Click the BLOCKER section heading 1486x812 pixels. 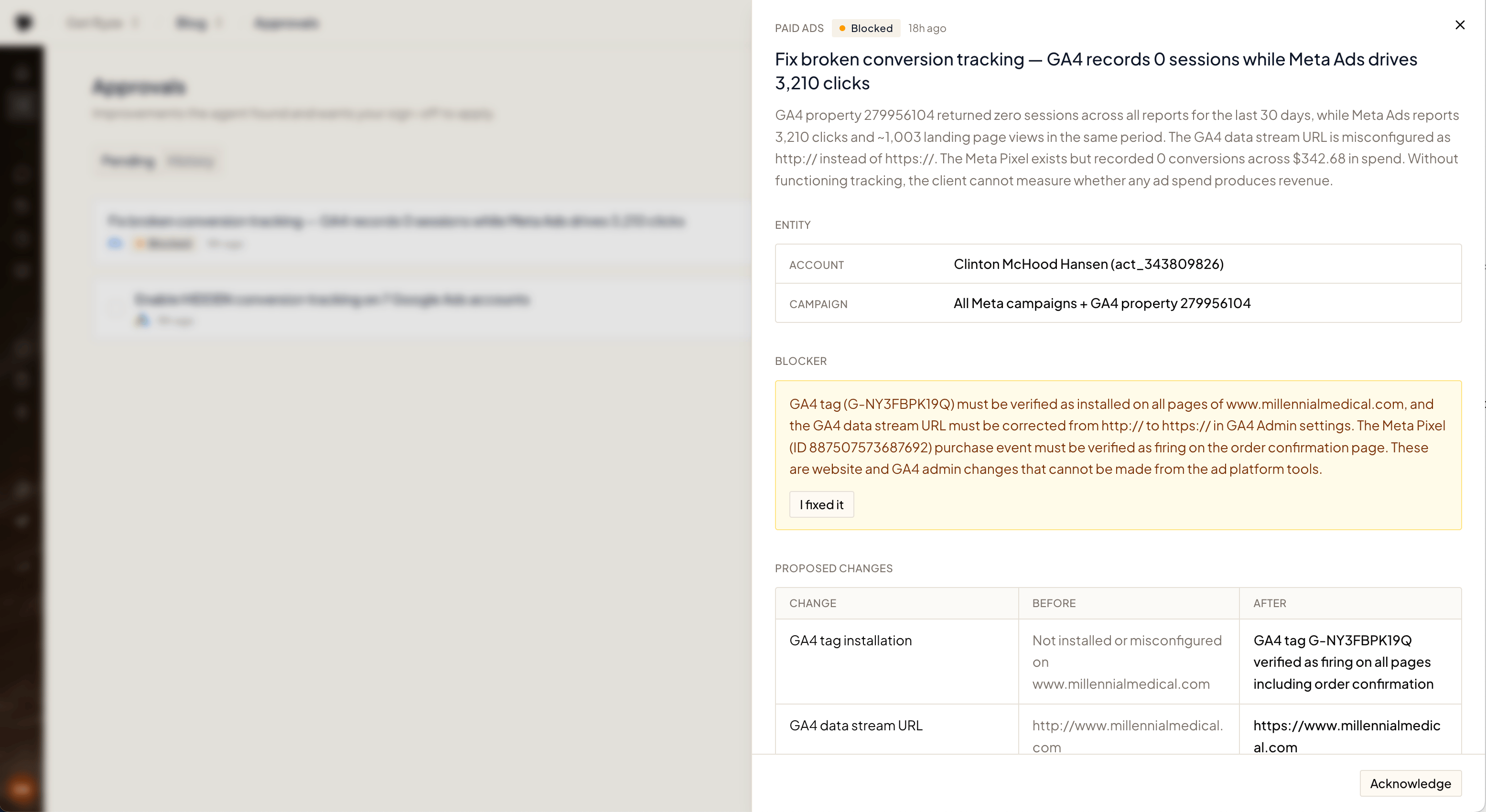click(801, 361)
